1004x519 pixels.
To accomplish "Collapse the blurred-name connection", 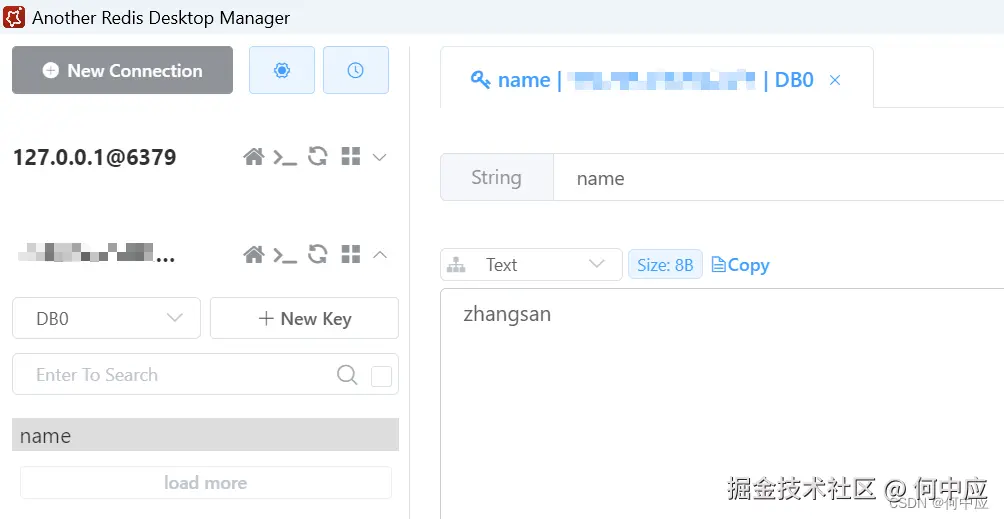I will (x=380, y=255).
